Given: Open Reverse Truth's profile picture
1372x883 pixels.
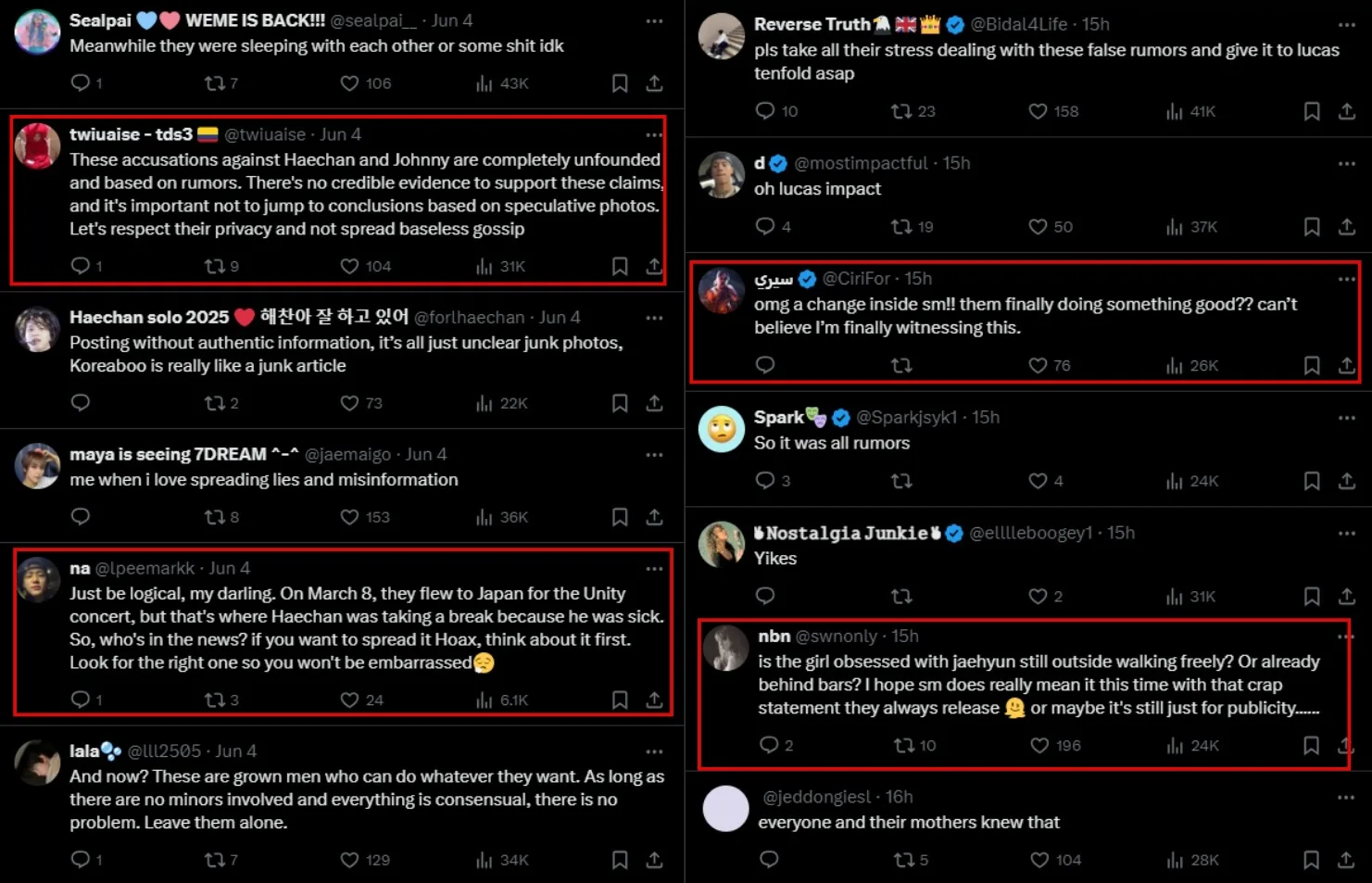Looking at the screenshot, I should pyautogui.click(x=722, y=37).
